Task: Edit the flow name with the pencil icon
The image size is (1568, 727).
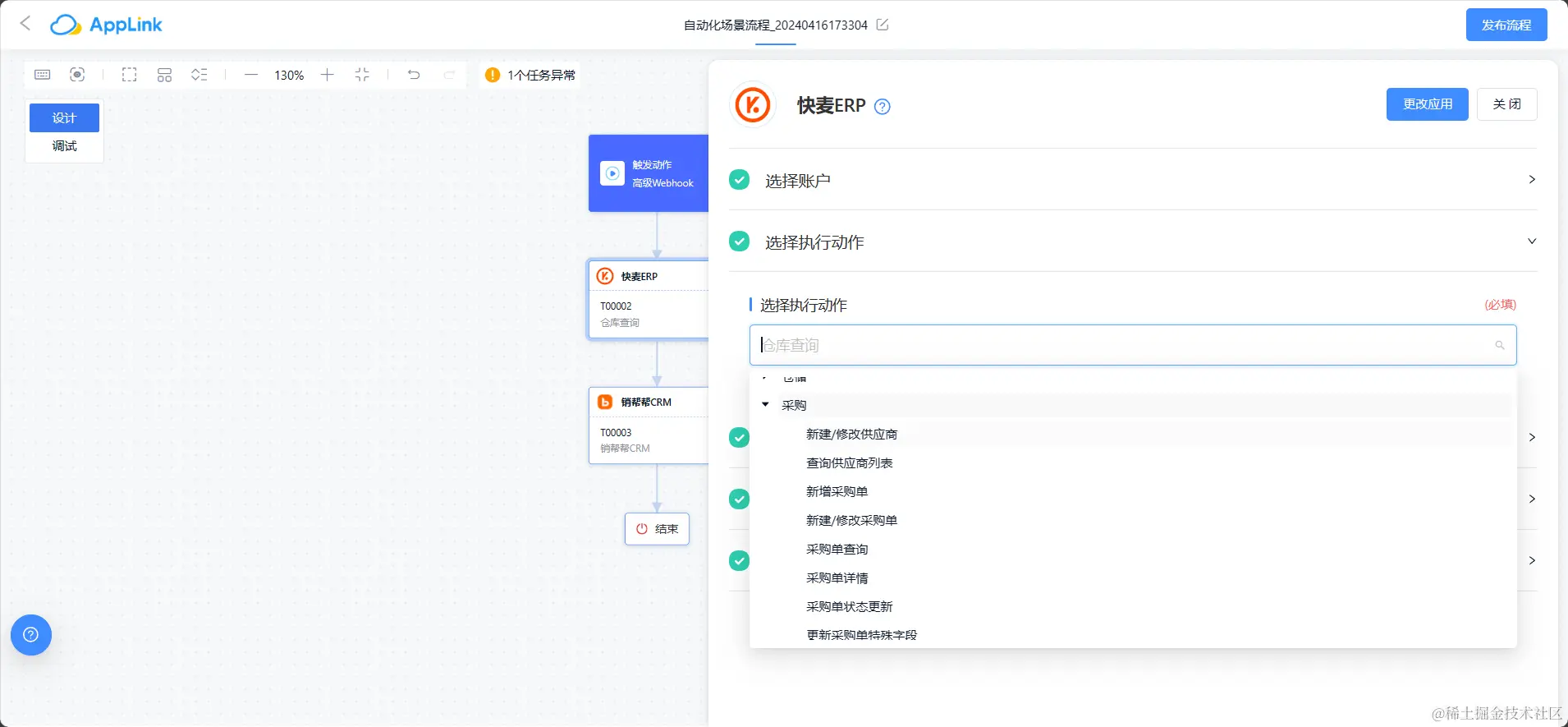Action: (x=883, y=25)
